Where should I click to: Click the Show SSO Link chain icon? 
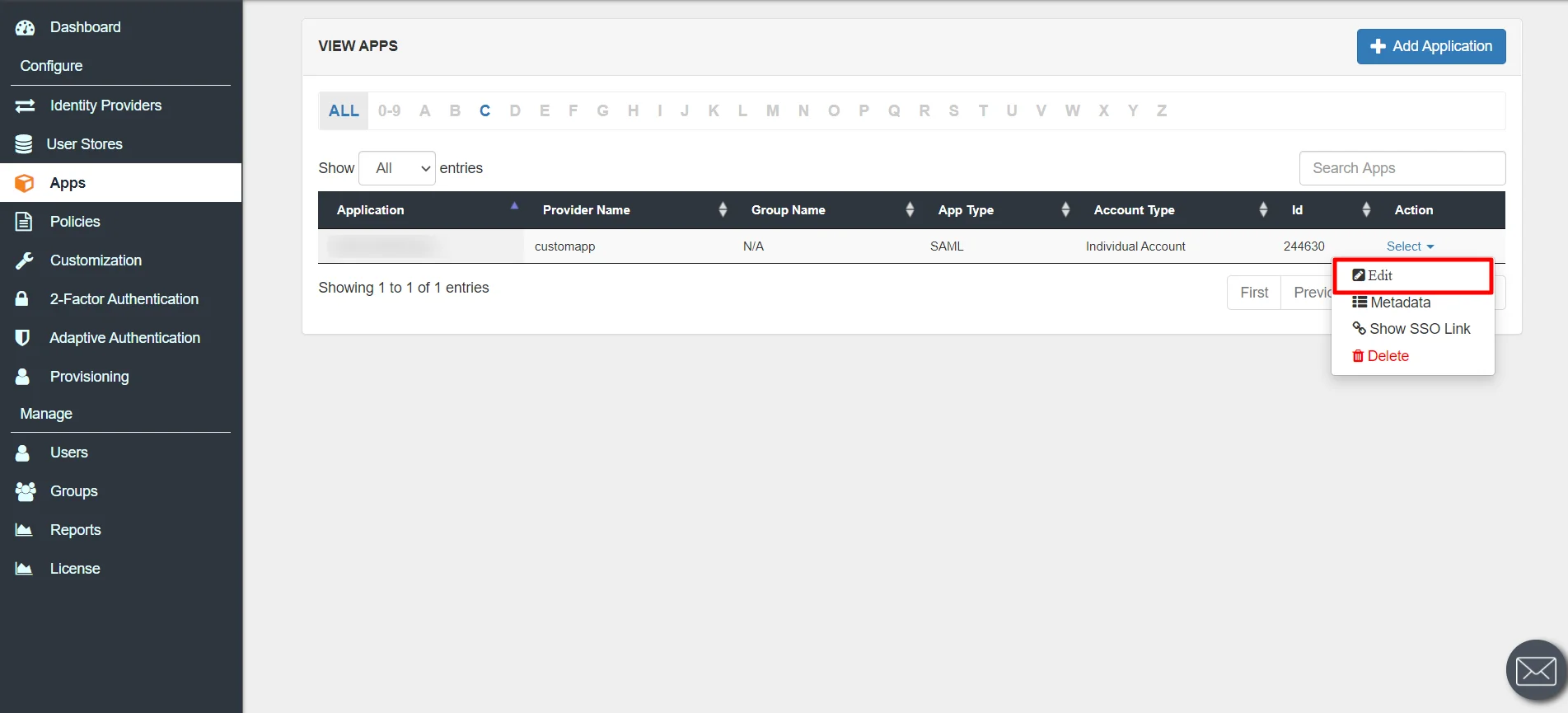tap(1360, 328)
